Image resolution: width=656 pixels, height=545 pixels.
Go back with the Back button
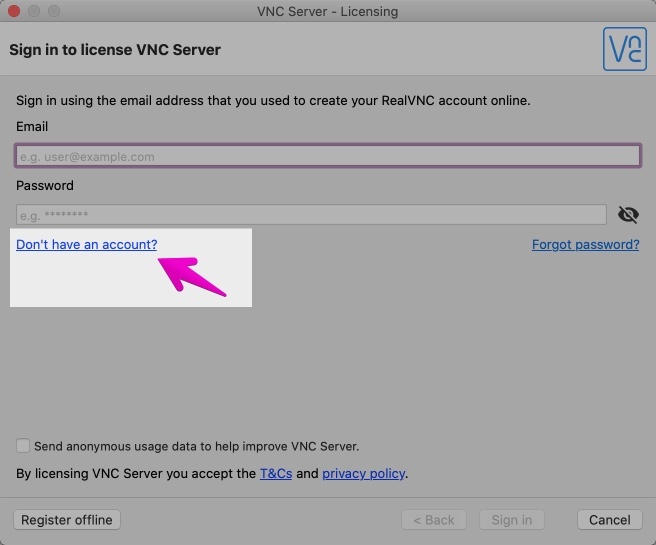coord(434,519)
